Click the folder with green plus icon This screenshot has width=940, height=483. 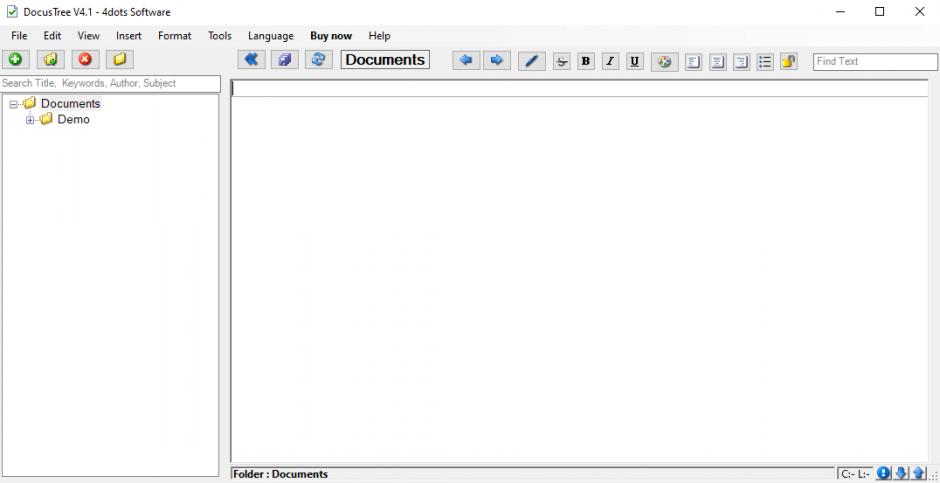click(50, 59)
